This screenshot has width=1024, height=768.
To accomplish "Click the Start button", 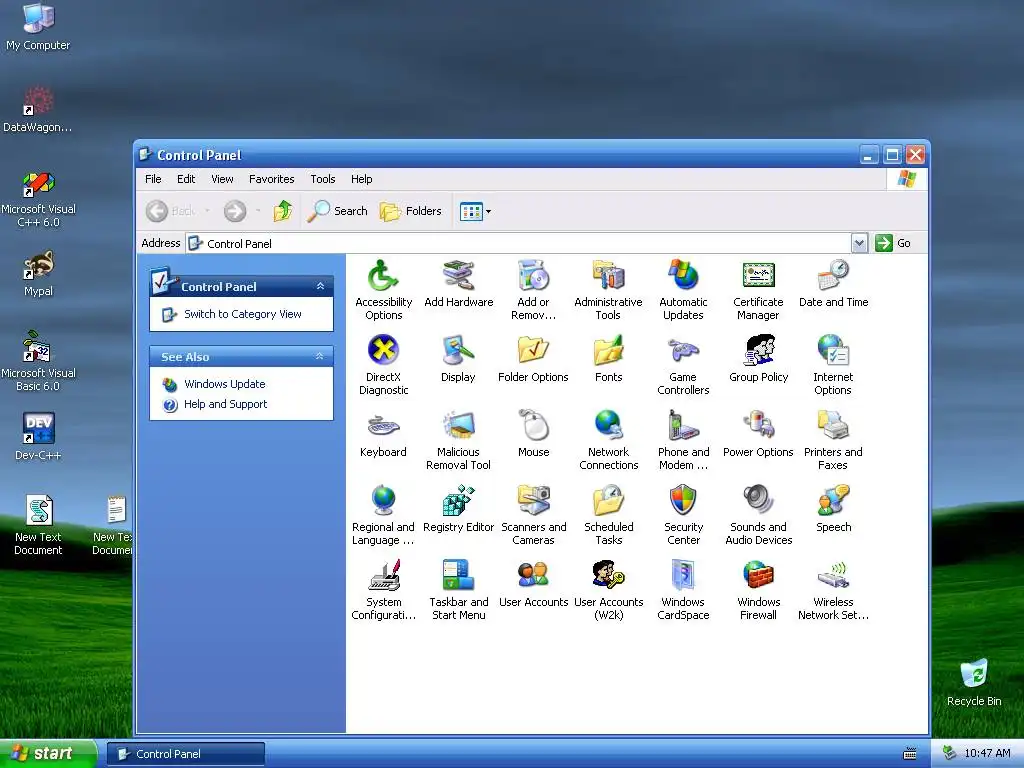I will pos(48,754).
